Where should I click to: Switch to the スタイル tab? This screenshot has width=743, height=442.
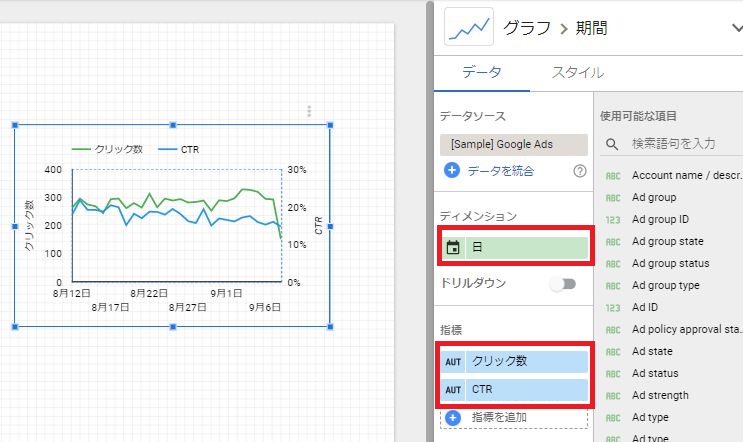coord(578,72)
